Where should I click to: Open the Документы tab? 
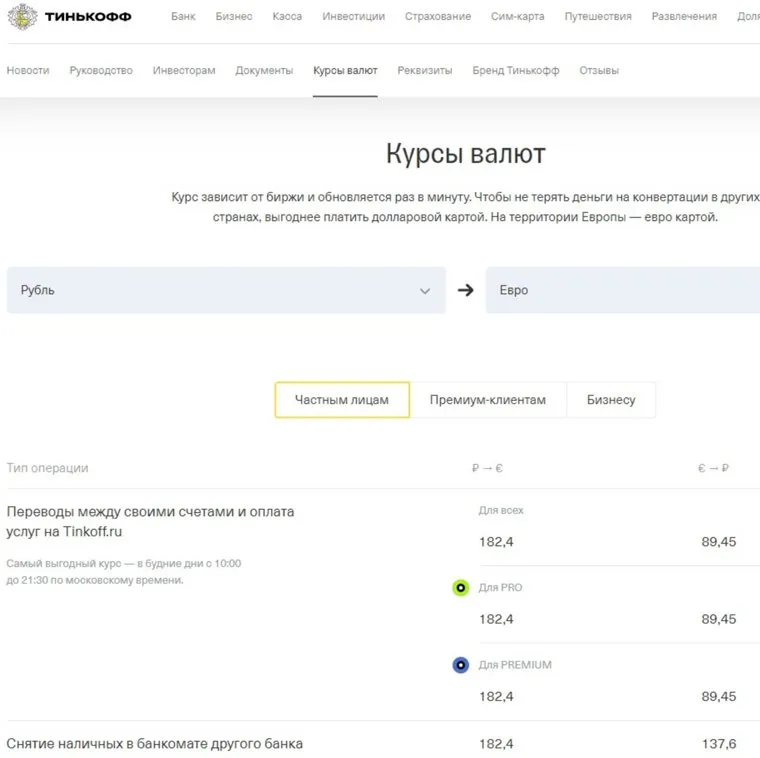coord(264,71)
